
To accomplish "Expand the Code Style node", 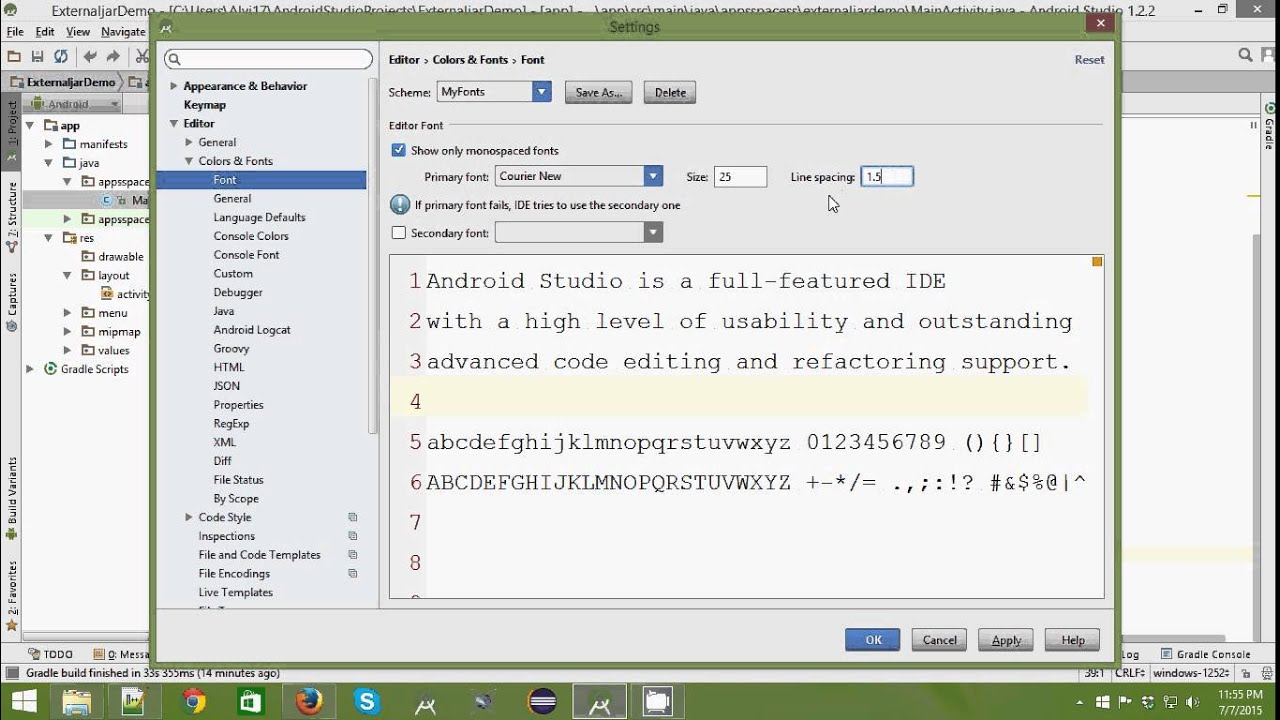I will click(x=189, y=517).
